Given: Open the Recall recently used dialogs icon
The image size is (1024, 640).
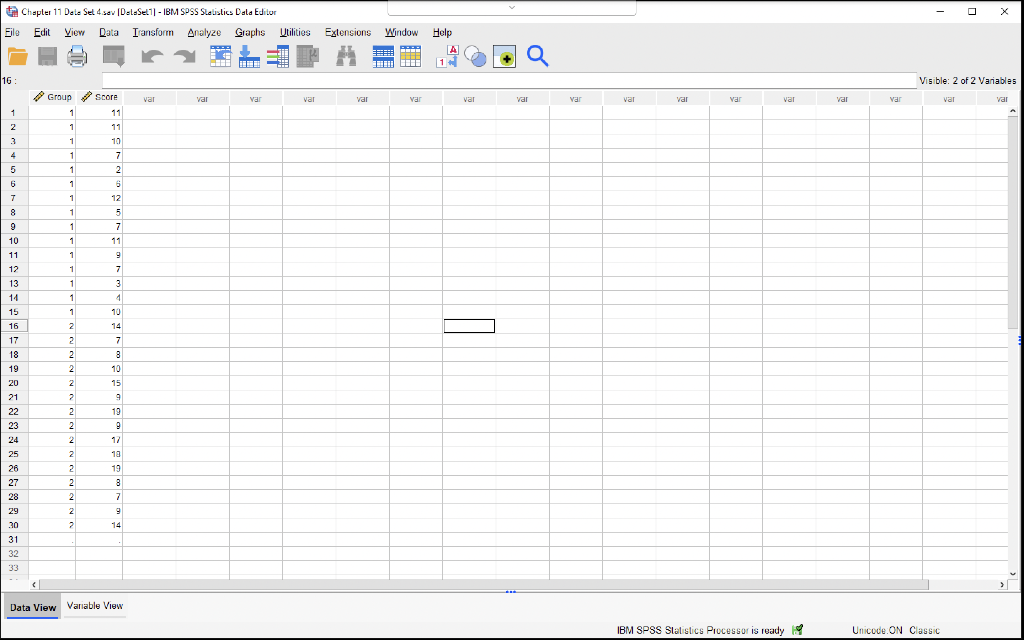Looking at the screenshot, I should (113, 56).
